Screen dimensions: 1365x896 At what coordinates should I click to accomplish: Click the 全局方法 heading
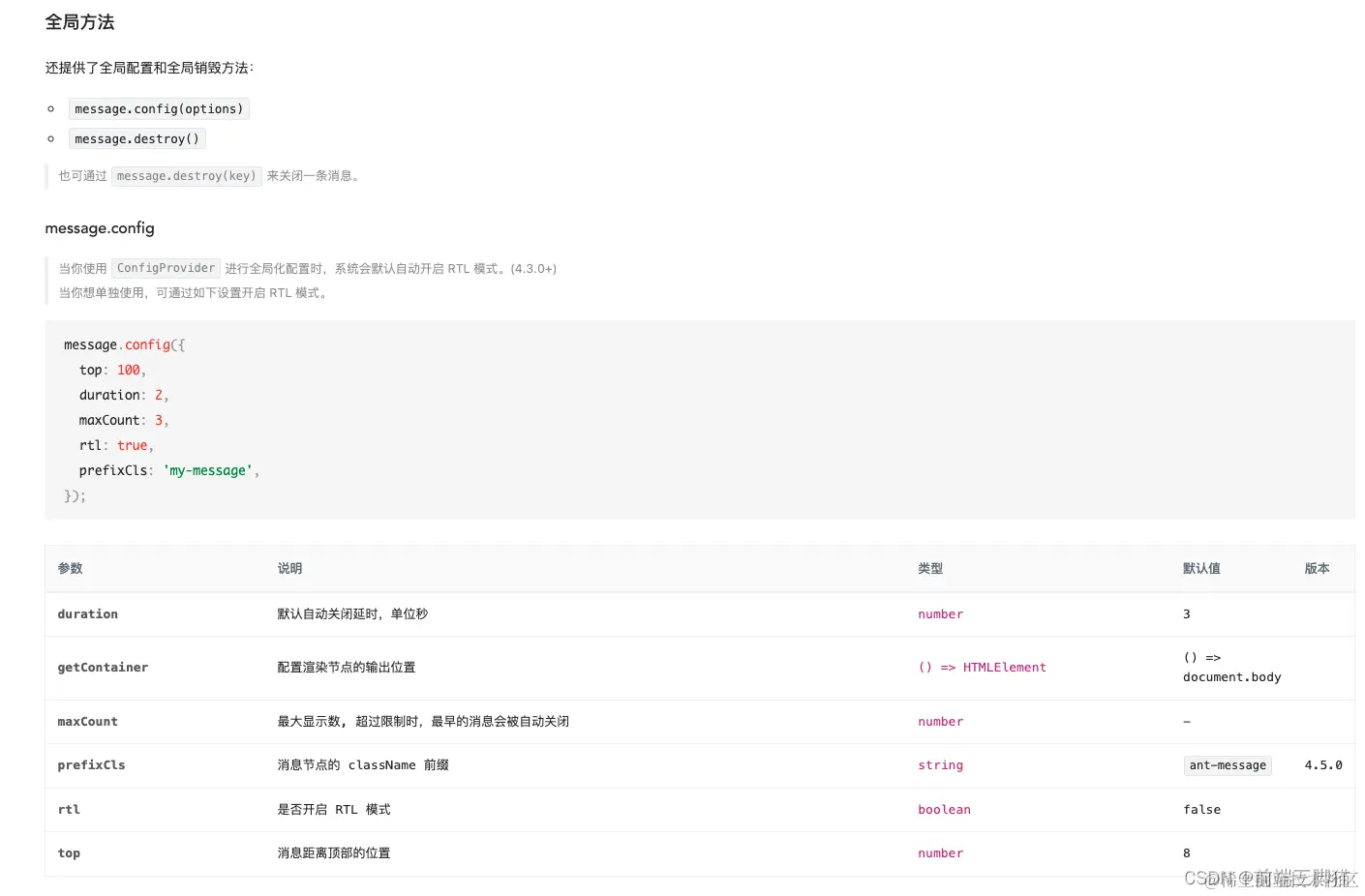coord(79,21)
